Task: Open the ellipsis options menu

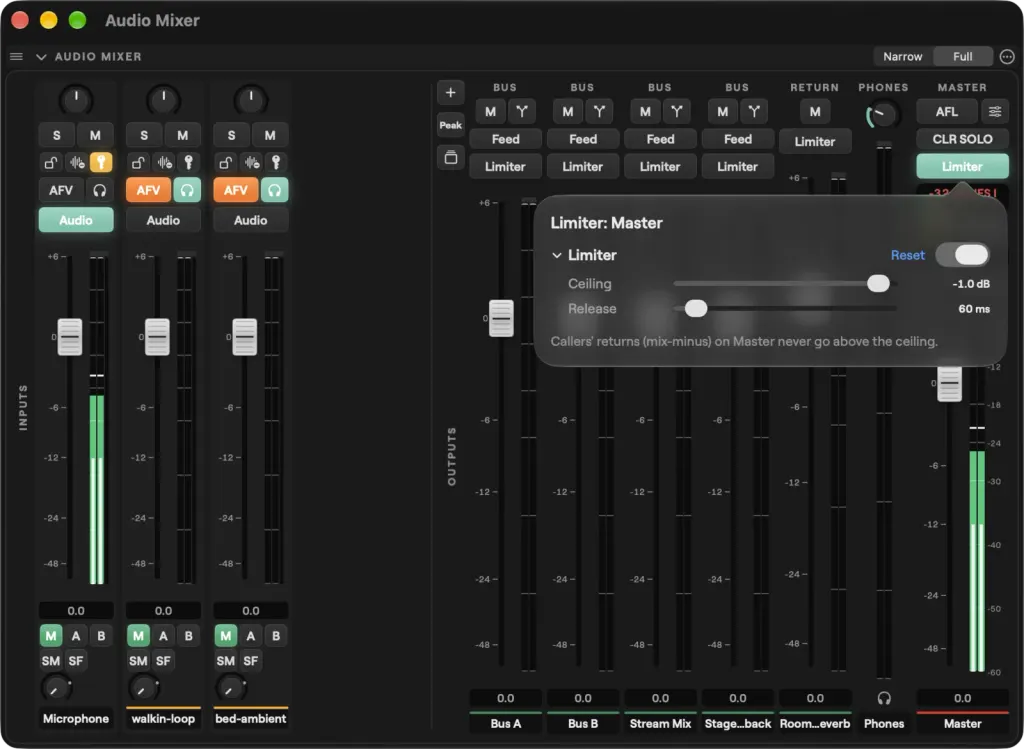Action: pos(1007,57)
